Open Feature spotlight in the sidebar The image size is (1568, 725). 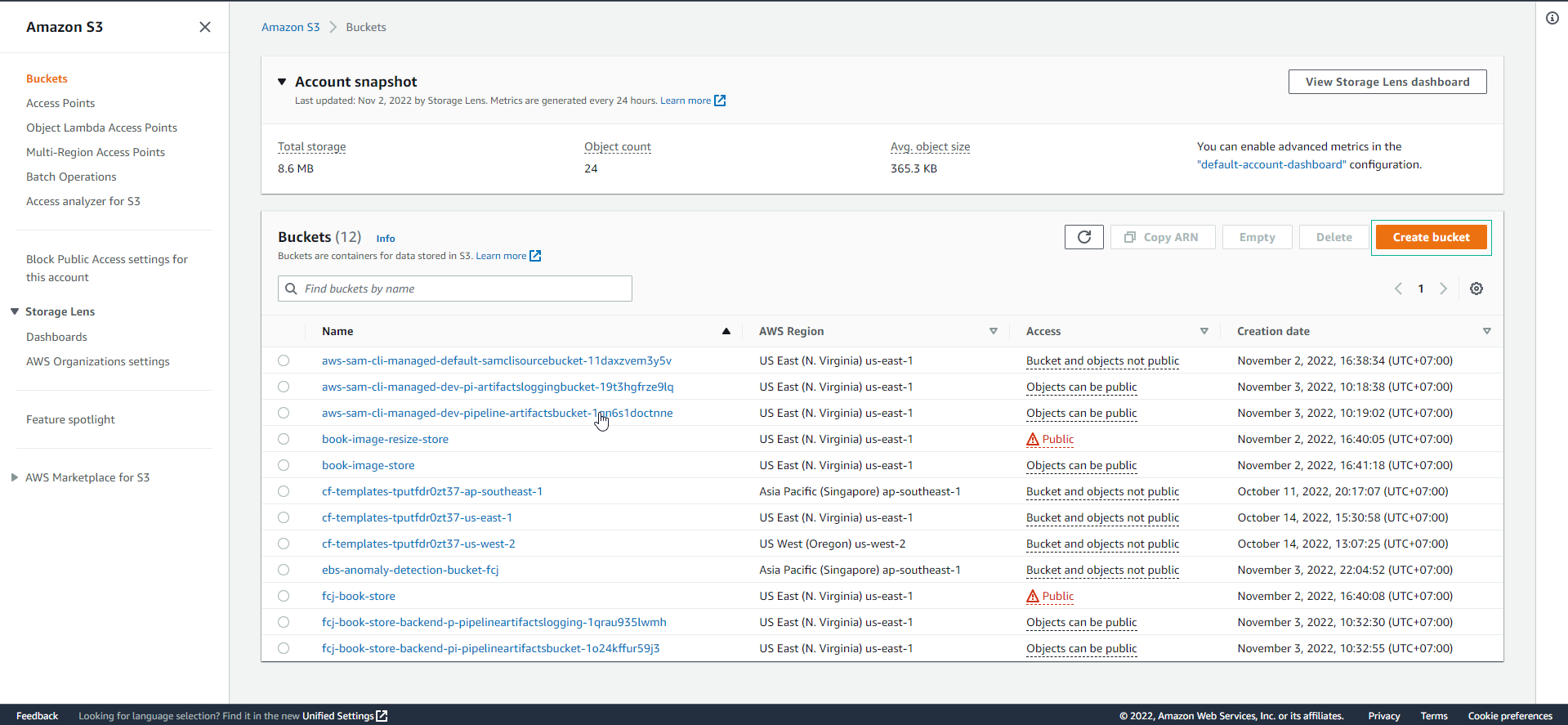pyautogui.click(x=70, y=419)
